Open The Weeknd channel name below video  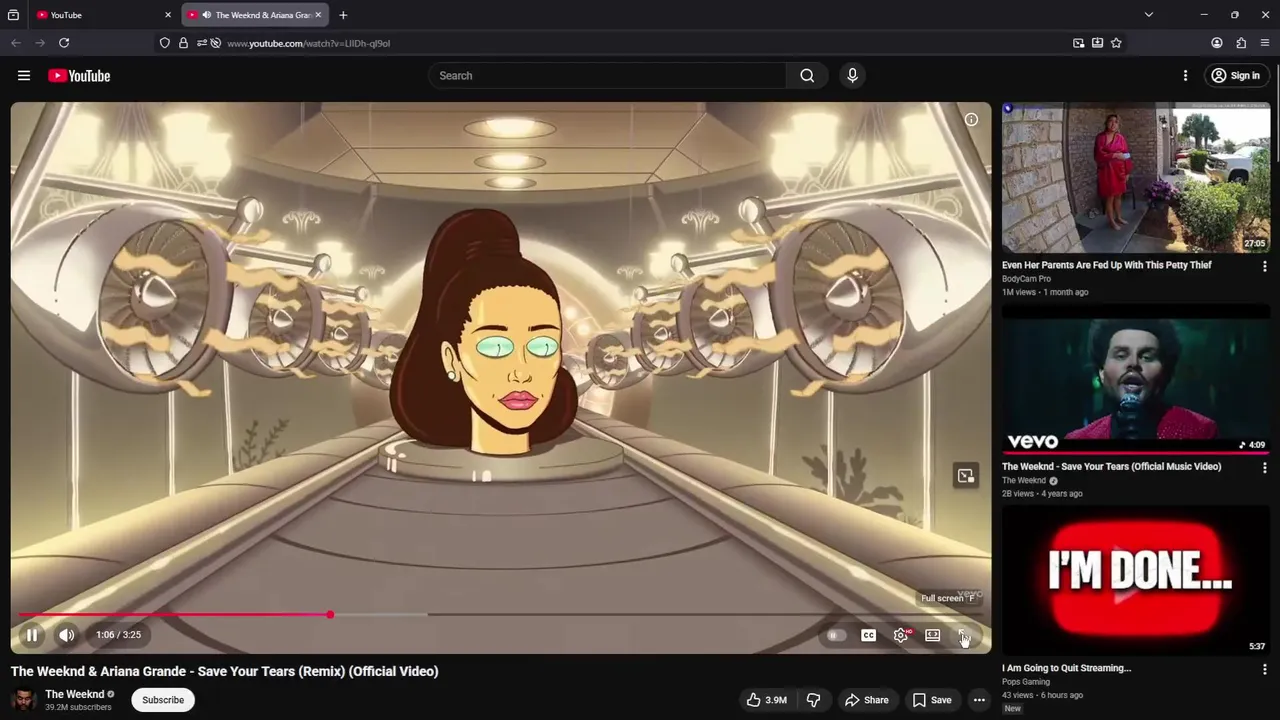pos(75,694)
